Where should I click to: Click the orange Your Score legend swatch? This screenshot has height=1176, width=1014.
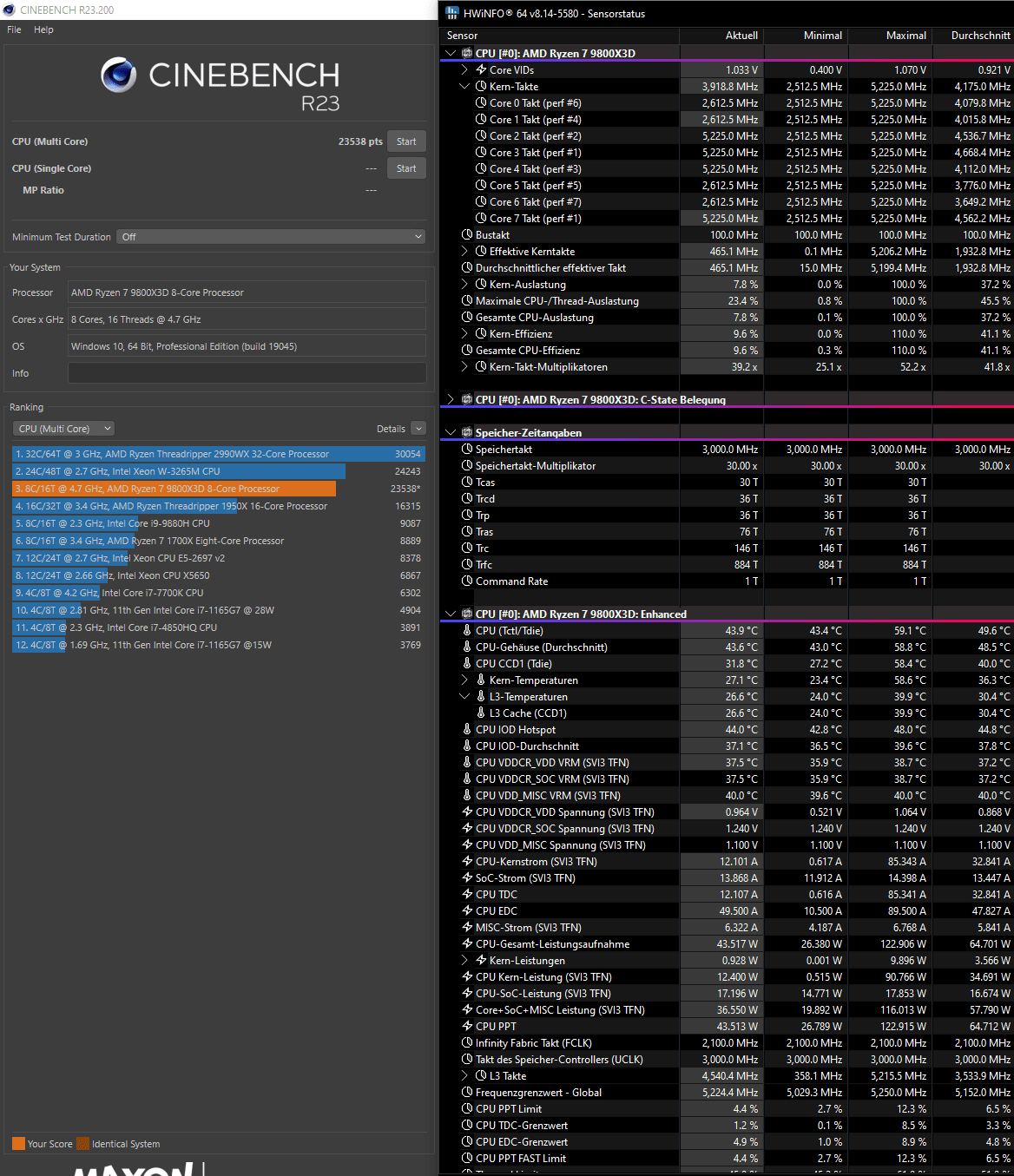(18, 1144)
